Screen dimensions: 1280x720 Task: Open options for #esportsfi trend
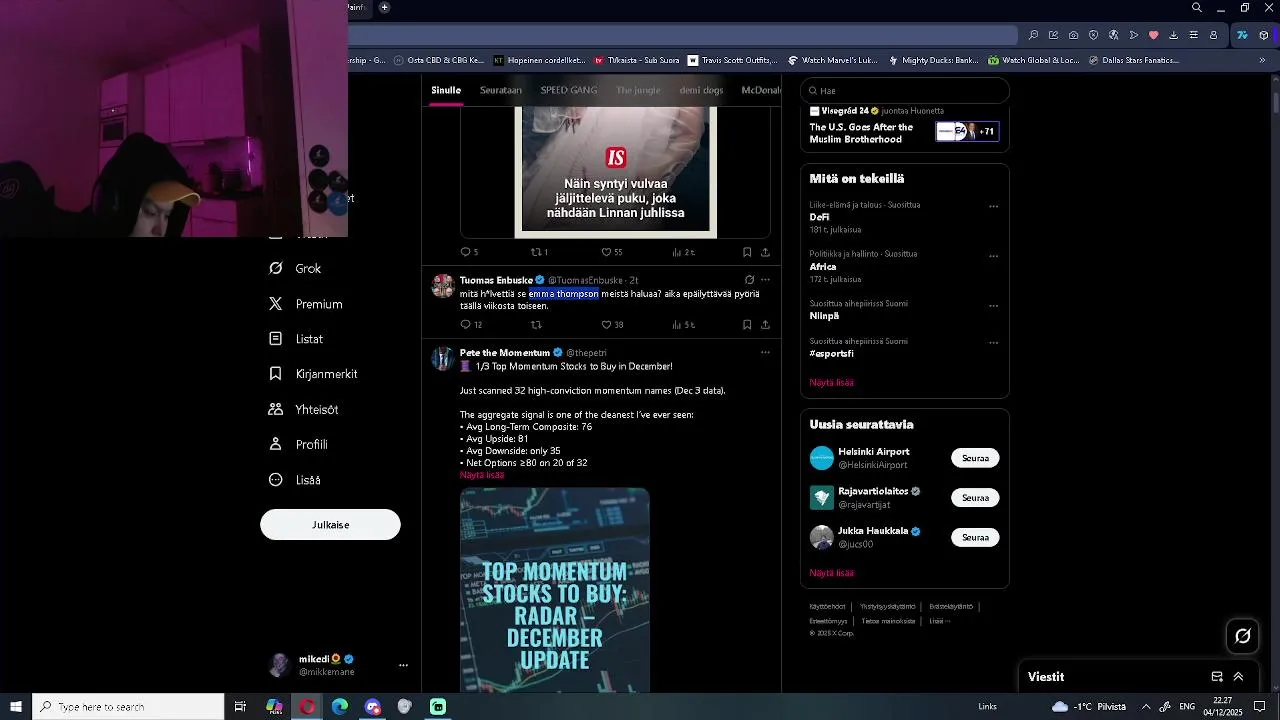coord(993,343)
